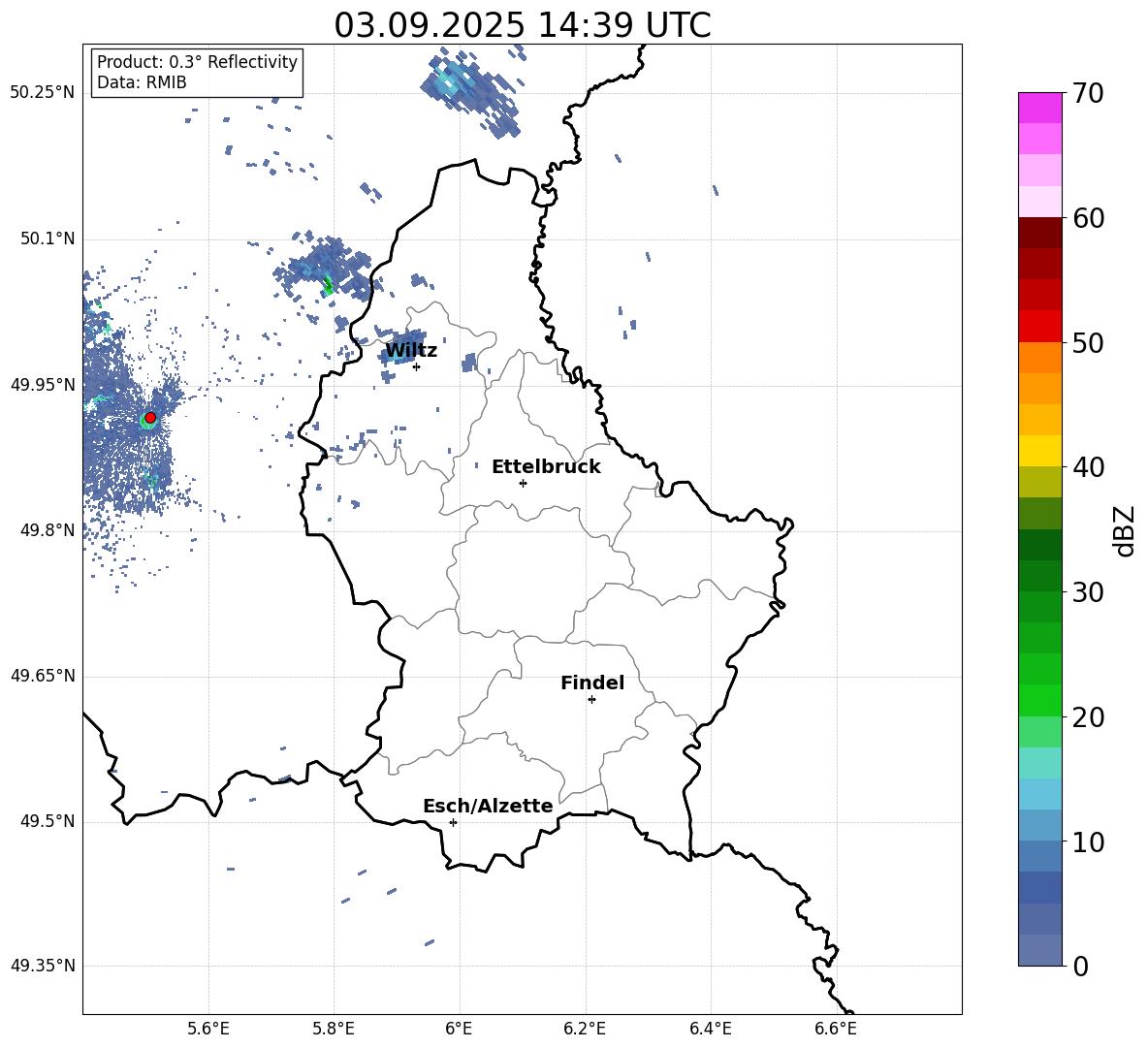Screen dimensions: 1148x1048
Task: Click the bright green swatch above 20
Action: [1040, 700]
